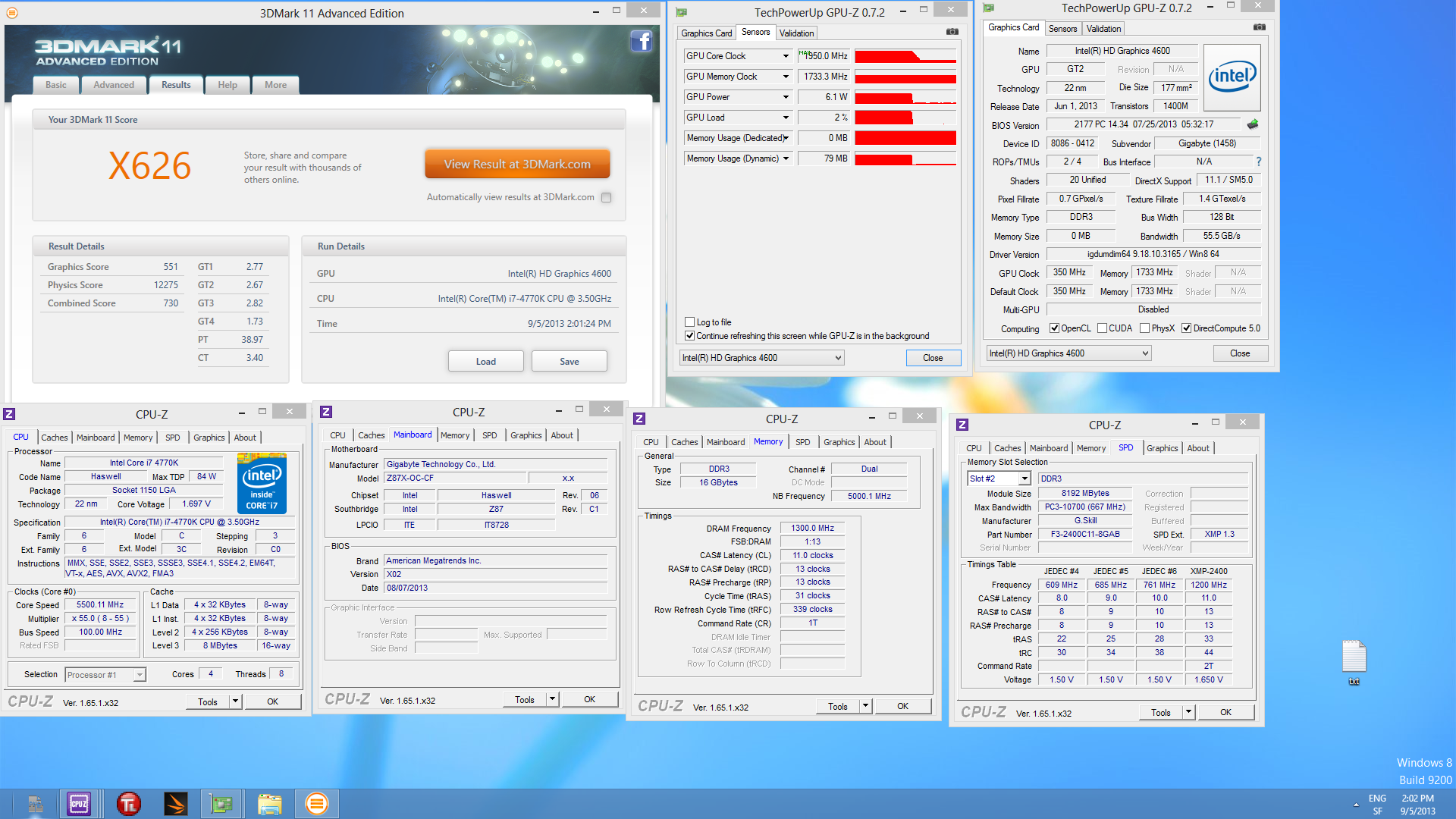Click the CPU-Z logo icon in the SPD CPU-Z title bar
1456x819 pixels.
coord(962,425)
